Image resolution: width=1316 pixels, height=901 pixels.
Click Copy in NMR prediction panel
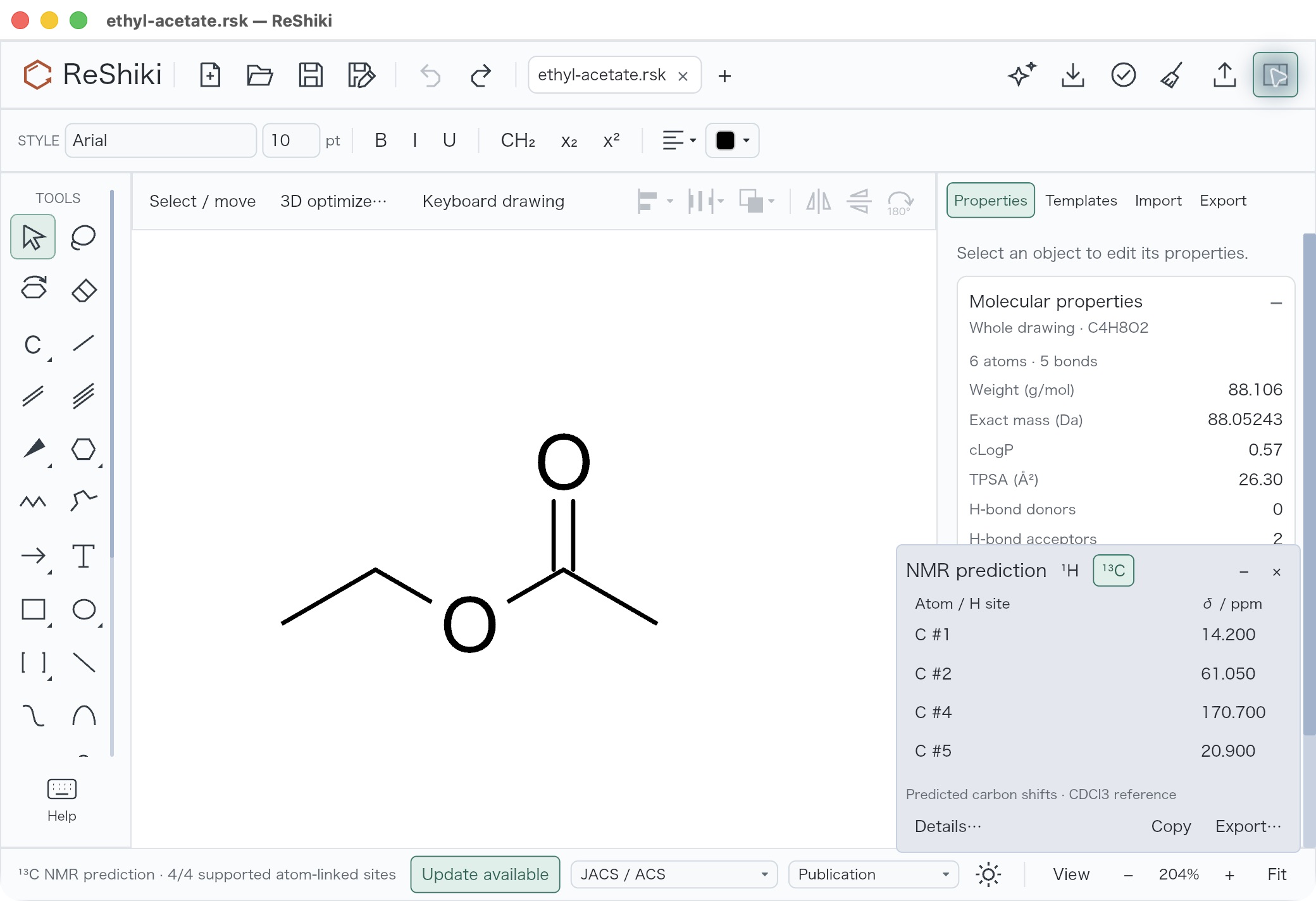click(x=1170, y=826)
